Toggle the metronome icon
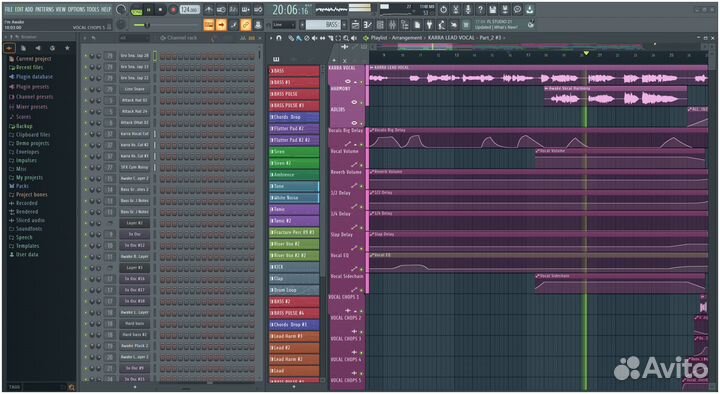 click(208, 10)
